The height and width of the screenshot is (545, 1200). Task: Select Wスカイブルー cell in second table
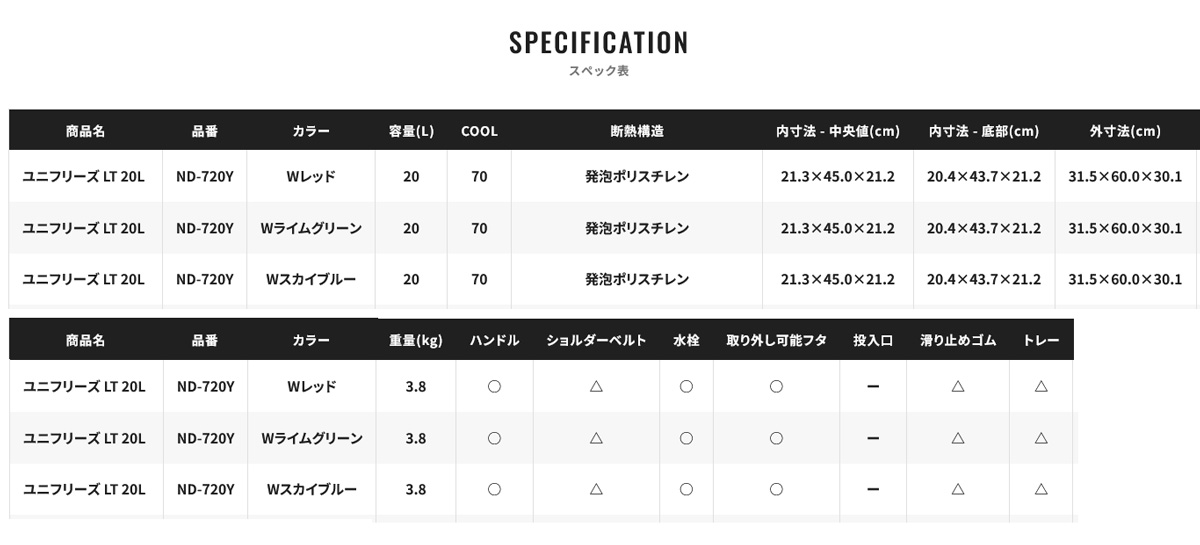coord(311,490)
